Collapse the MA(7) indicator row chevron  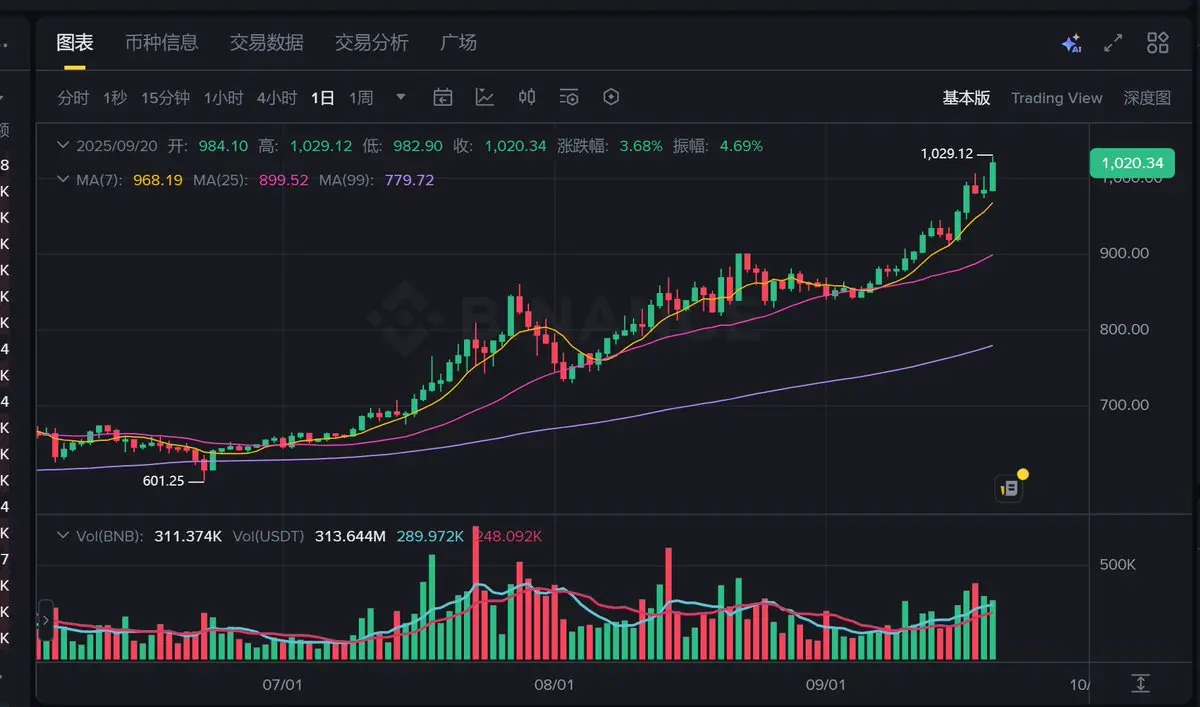pyautogui.click(x=63, y=180)
